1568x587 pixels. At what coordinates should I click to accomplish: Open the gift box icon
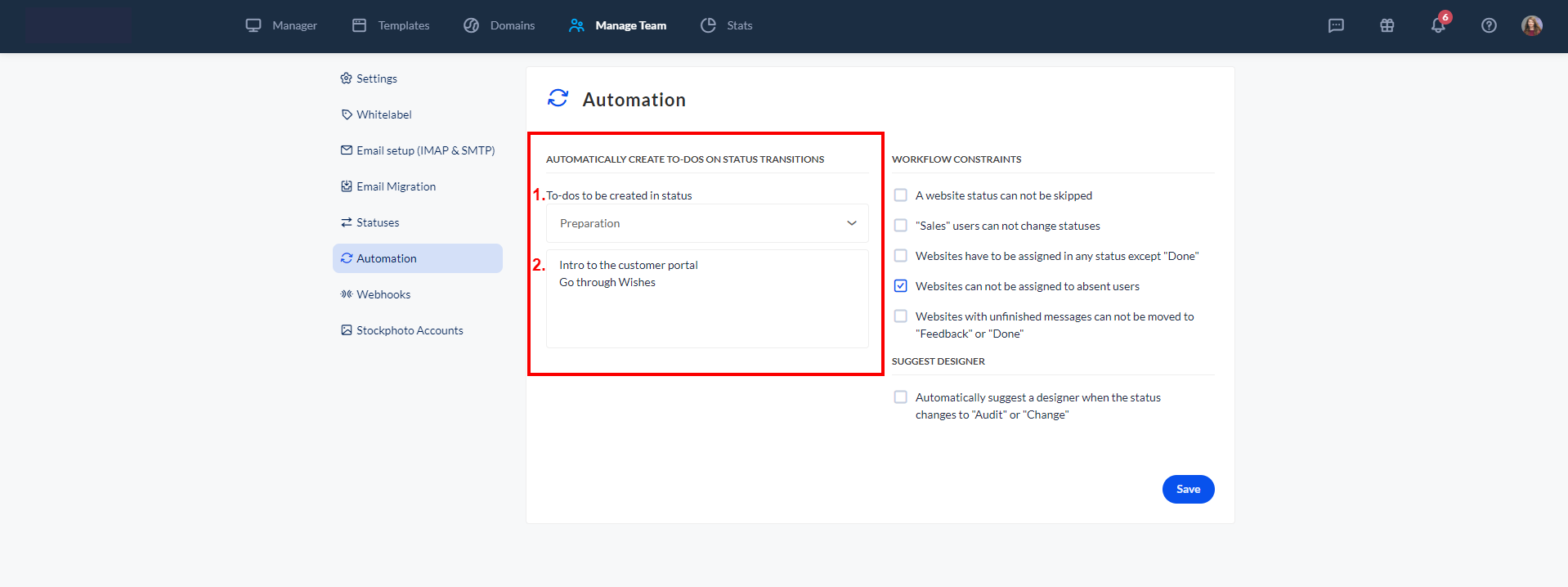pyautogui.click(x=1387, y=25)
